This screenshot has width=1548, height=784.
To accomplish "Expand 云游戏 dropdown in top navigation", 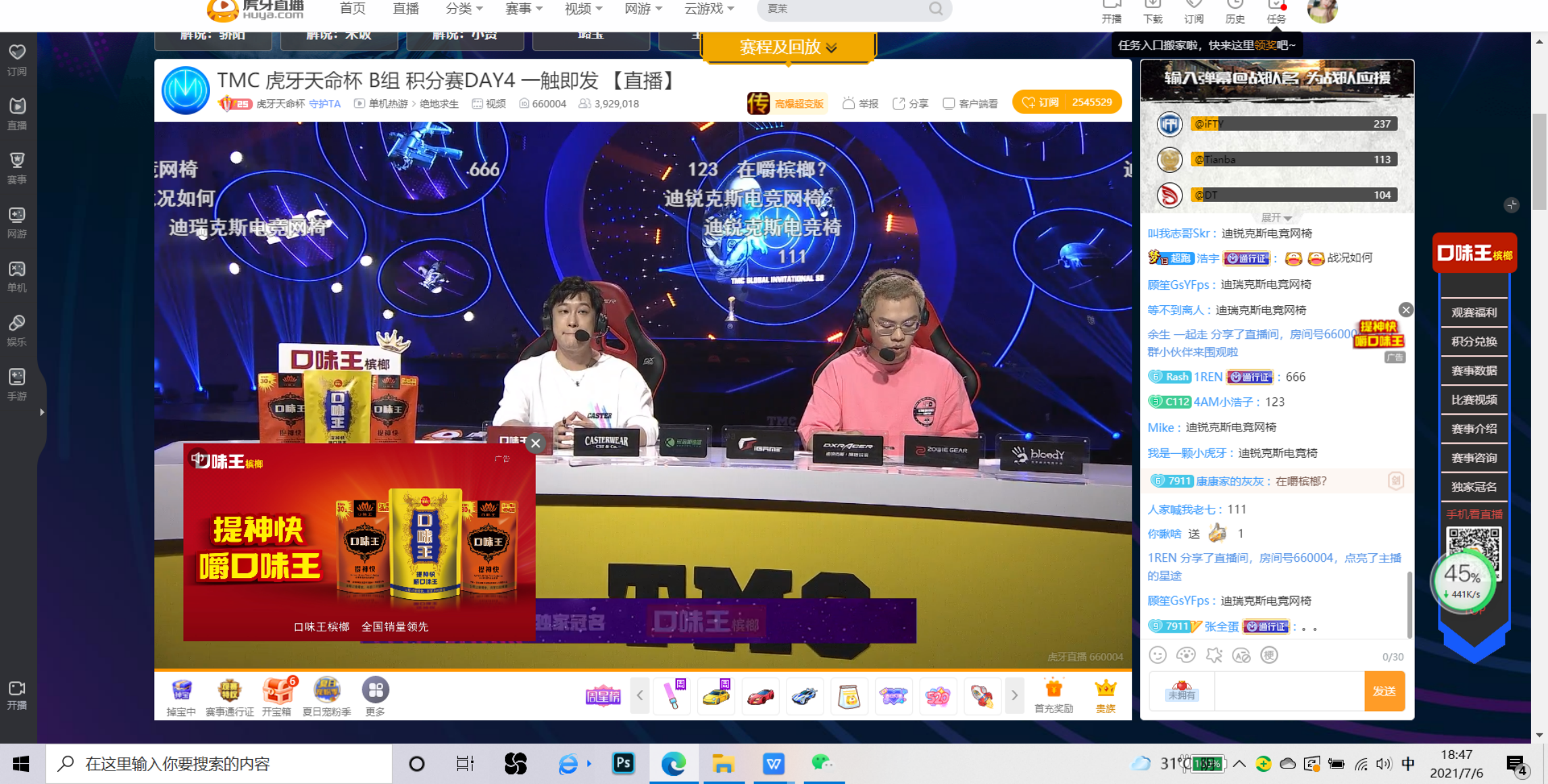I will click(709, 9).
